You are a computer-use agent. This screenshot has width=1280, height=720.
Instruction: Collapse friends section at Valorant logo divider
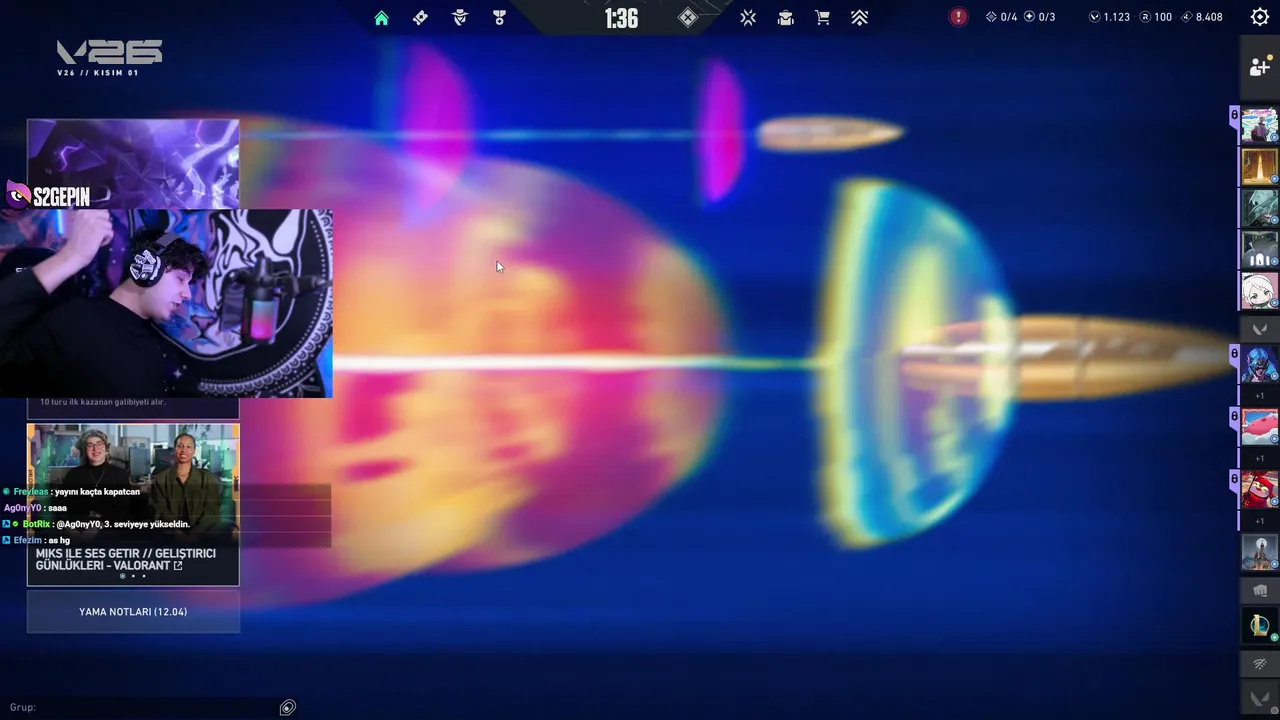[1259, 328]
